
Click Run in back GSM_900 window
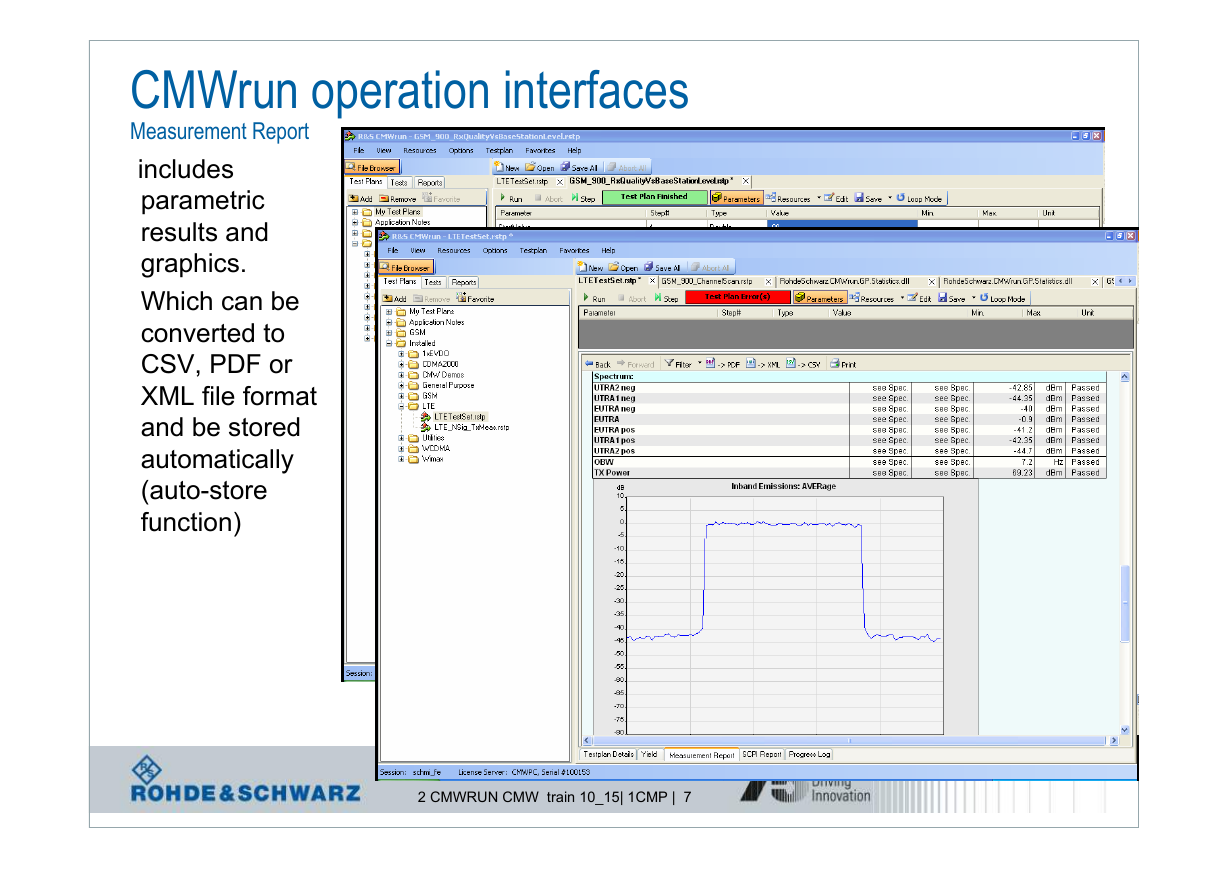[511, 199]
